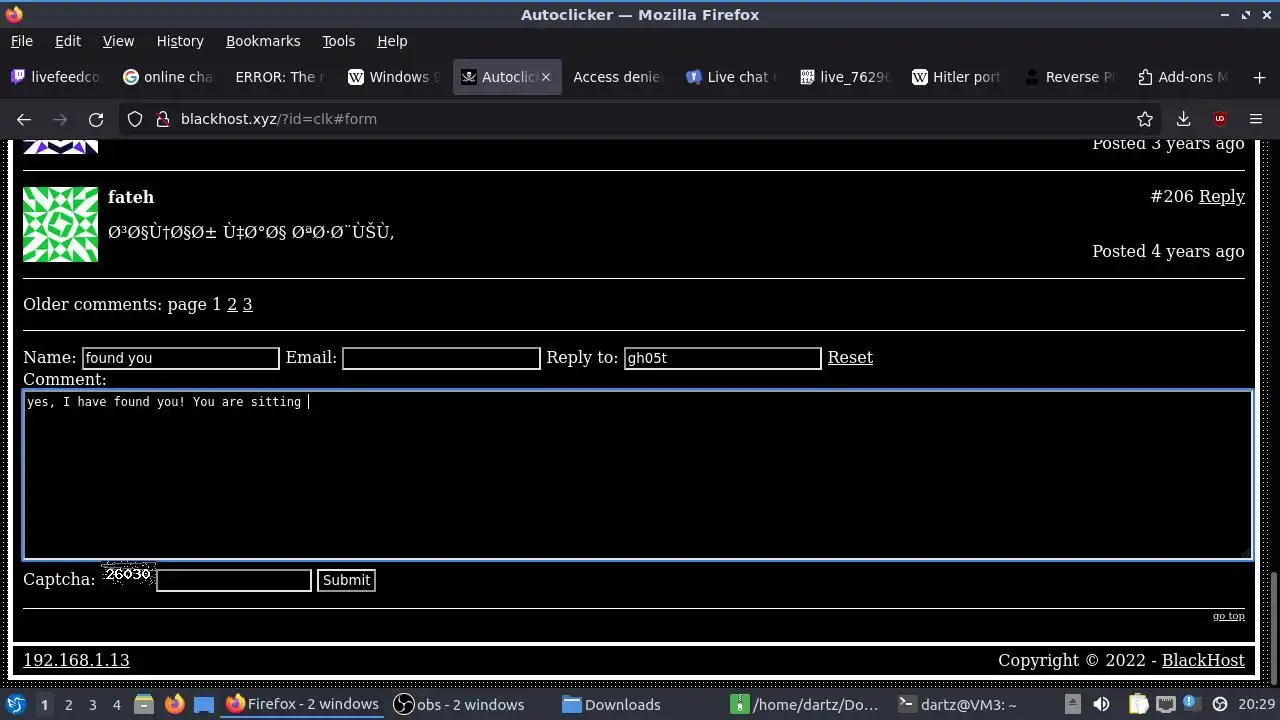The height and width of the screenshot is (720, 1280).
Task: Open the Edit menu
Action: pos(68,41)
